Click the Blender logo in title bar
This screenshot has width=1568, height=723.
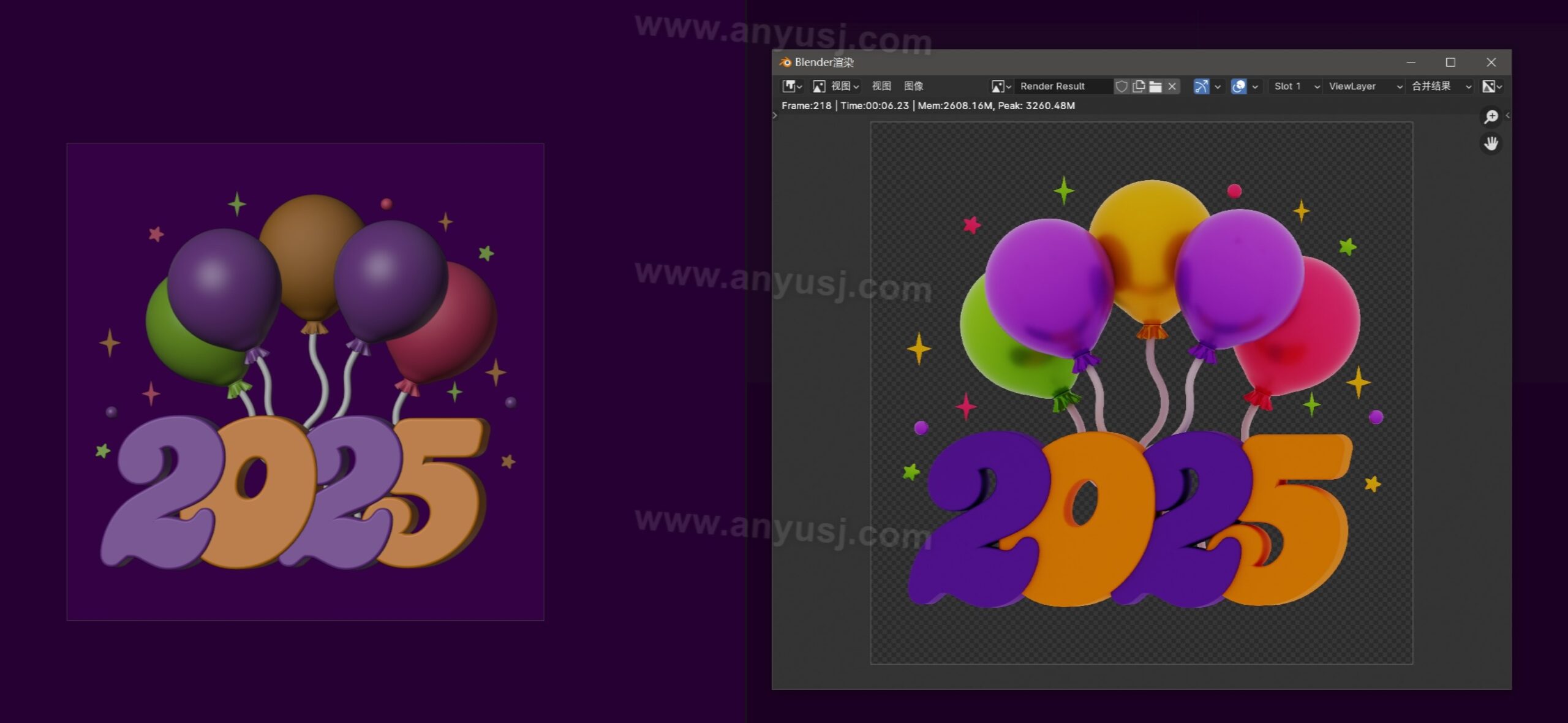[x=785, y=62]
